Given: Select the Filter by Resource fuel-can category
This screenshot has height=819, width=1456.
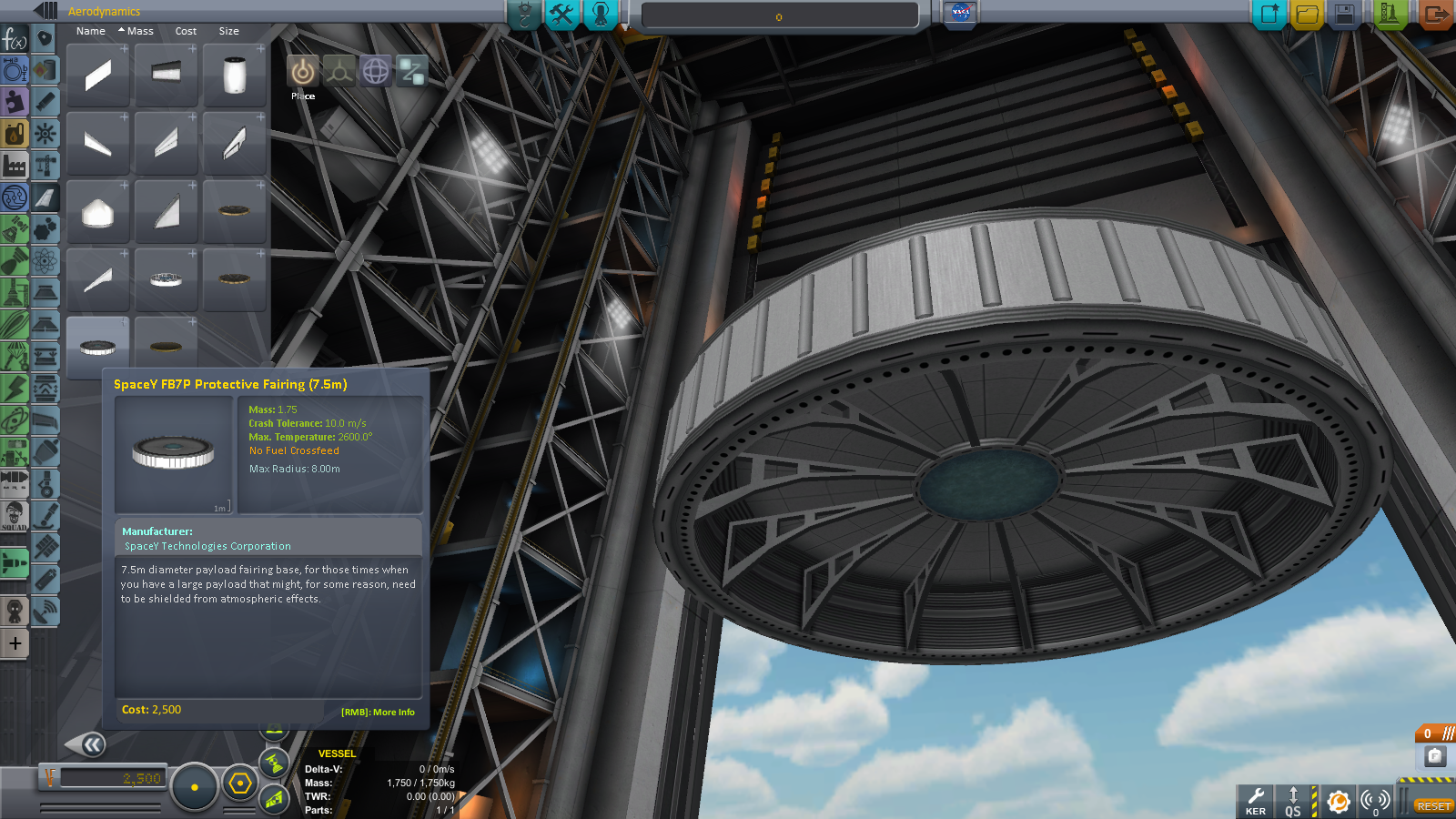Looking at the screenshot, I should coord(15,134).
